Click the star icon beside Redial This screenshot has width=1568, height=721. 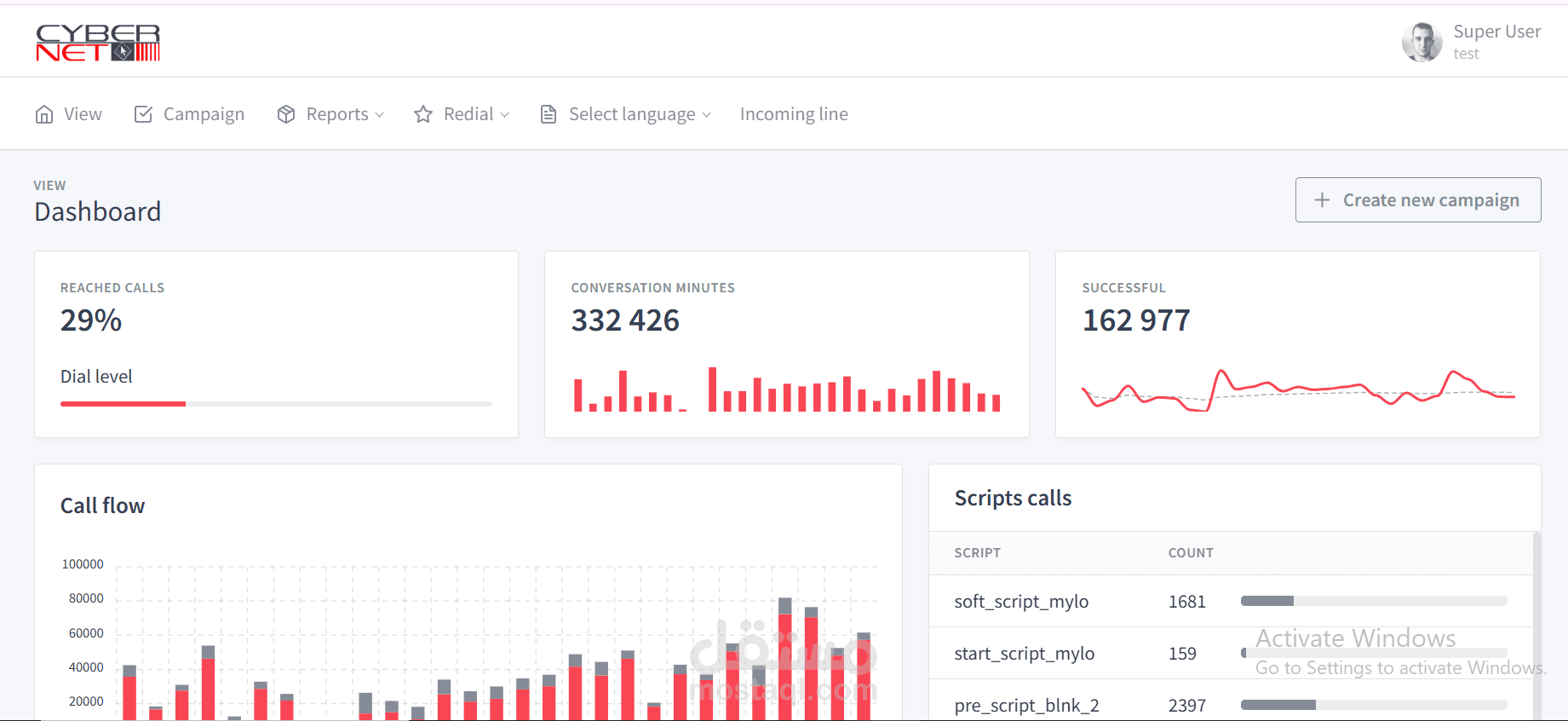423,114
